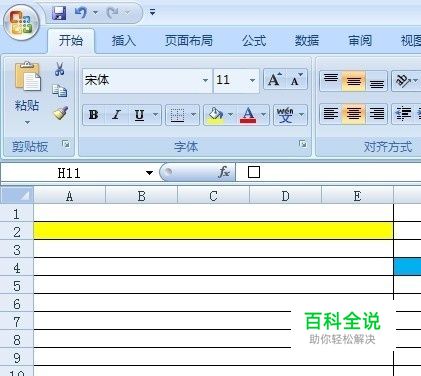Open underline style dropdown arrow

coord(156,115)
